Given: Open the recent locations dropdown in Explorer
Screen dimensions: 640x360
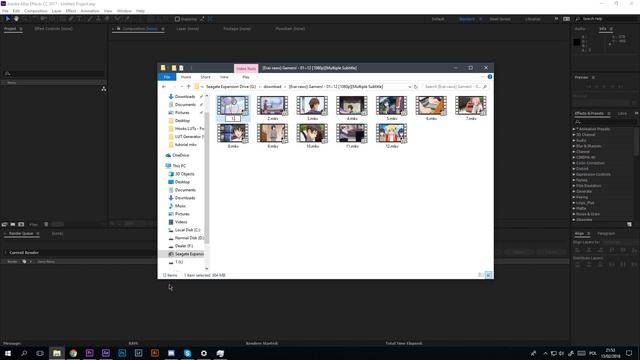Looking at the screenshot, I should pos(182,87).
